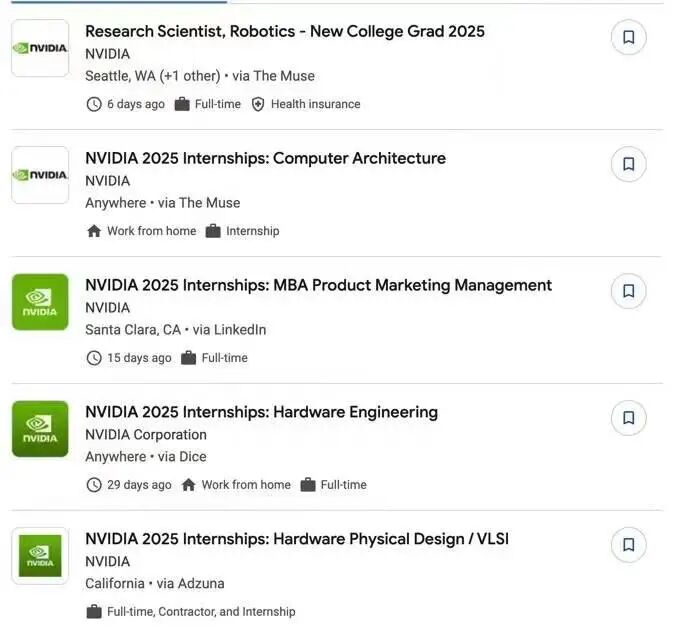This screenshot has width=676, height=630.
Task: Click NVIDIA logo for Hardware Engineering internship
Action: tap(40, 429)
